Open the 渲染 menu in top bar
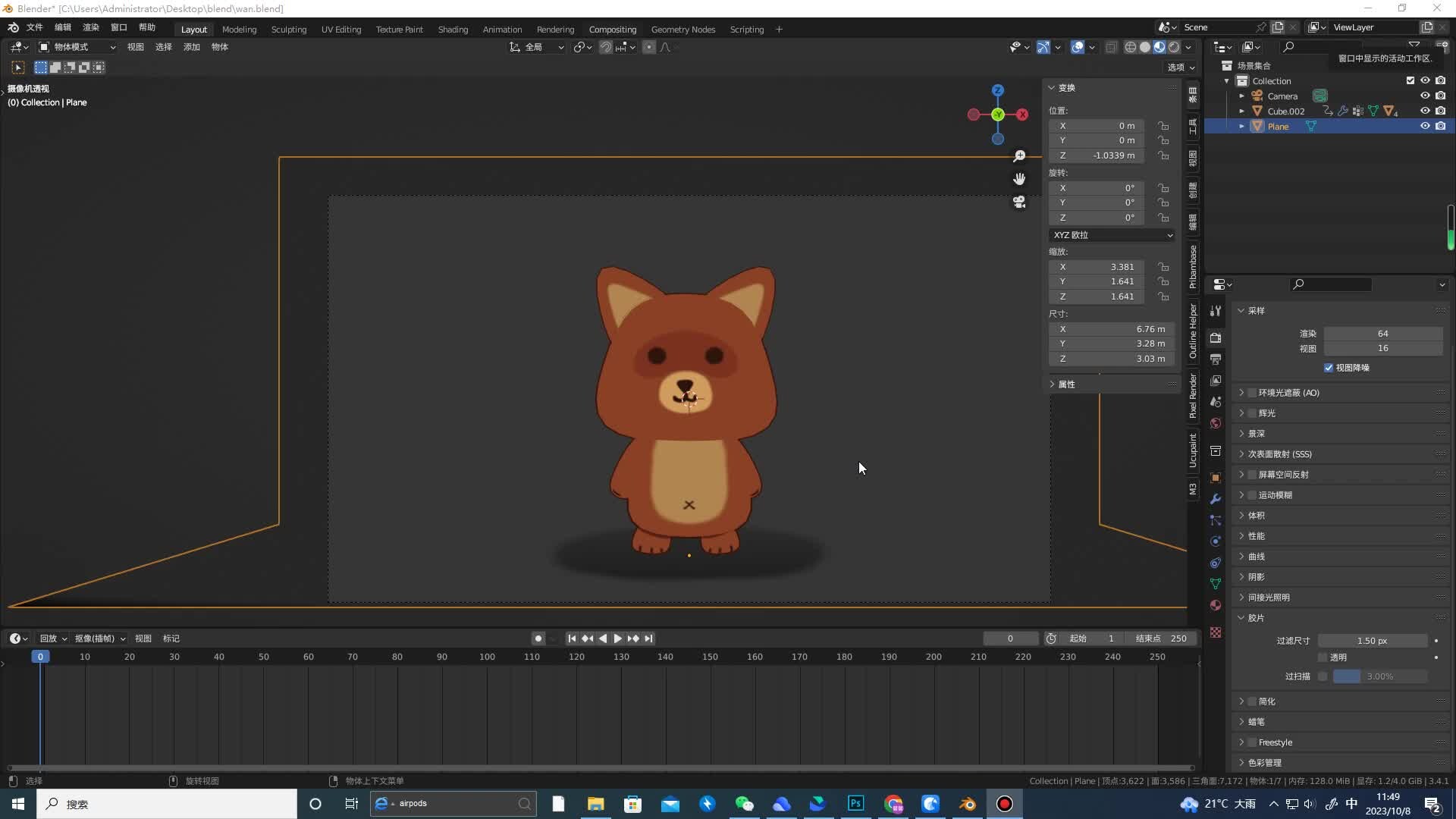This screenshot has width=1456, height=819. pyautogui.click(x=91, y=27)
